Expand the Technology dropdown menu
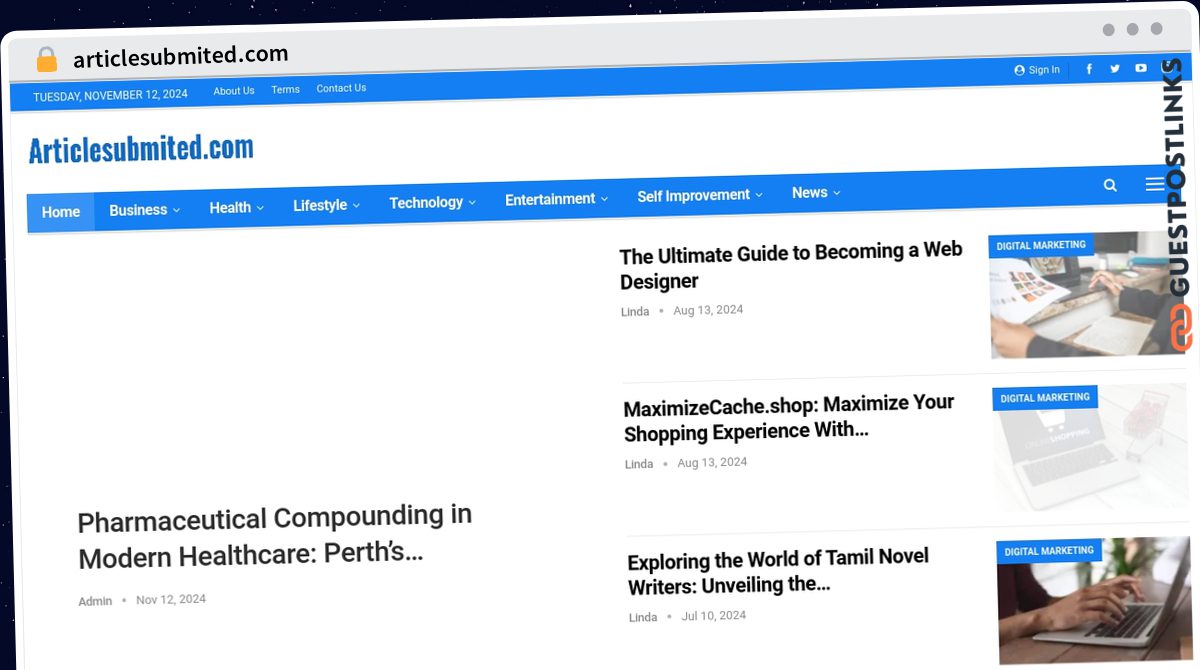1200x670 pixels. [x=432, y=202]
